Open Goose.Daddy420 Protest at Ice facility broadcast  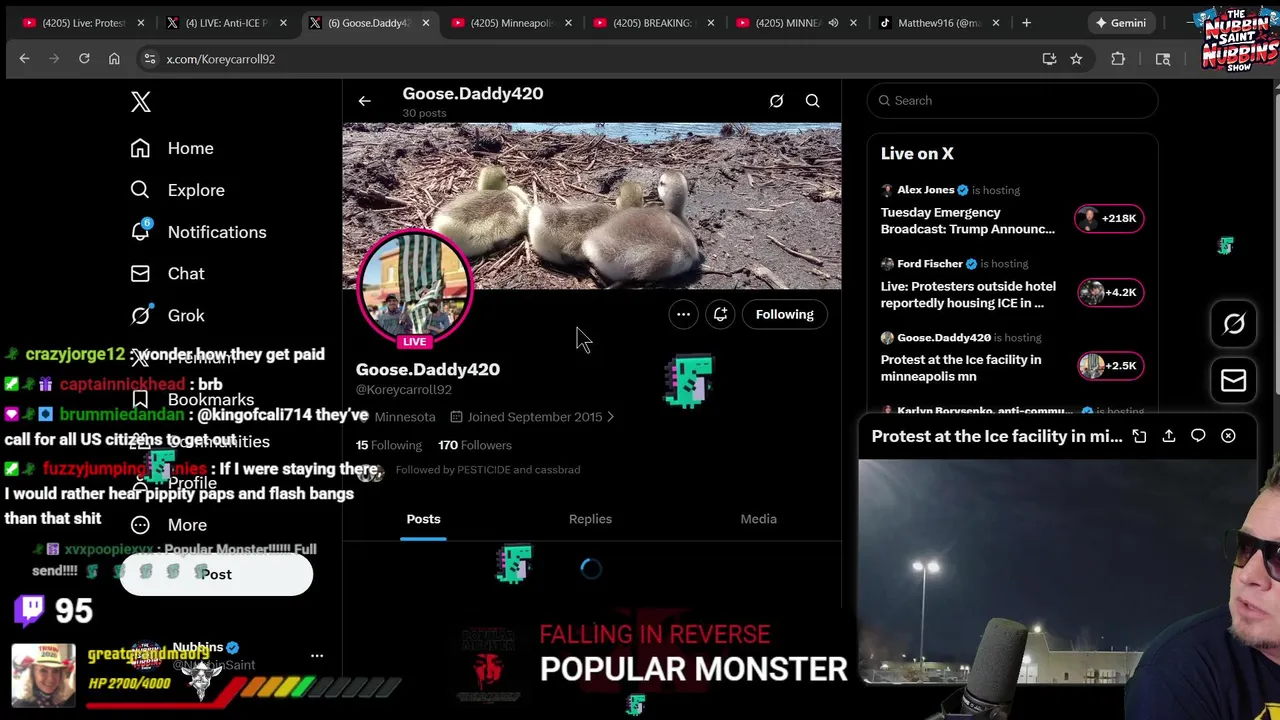click(961, 368)
